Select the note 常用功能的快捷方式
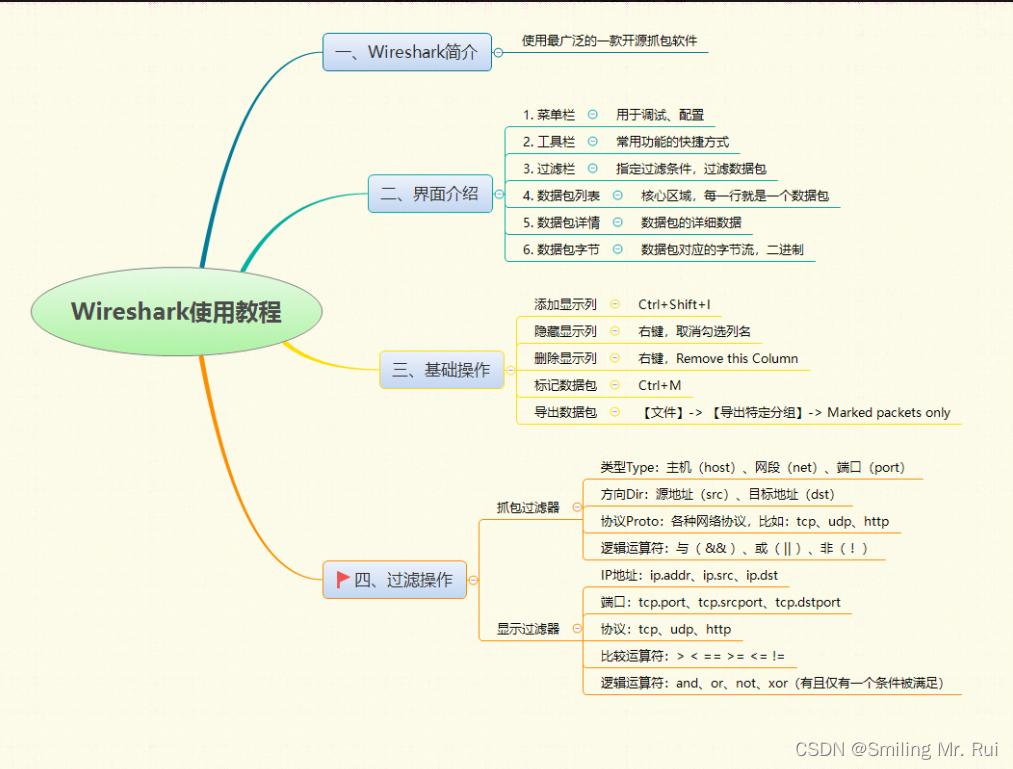 (x=672, y=142)
